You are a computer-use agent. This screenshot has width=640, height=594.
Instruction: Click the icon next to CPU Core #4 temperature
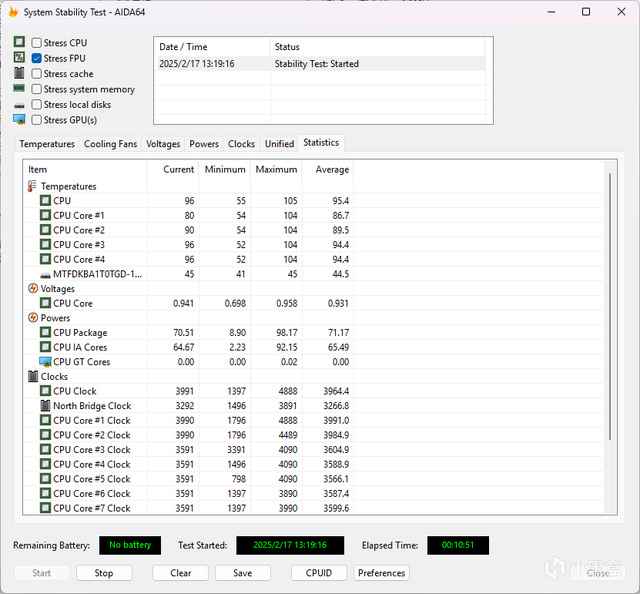(x=45, y=259)
